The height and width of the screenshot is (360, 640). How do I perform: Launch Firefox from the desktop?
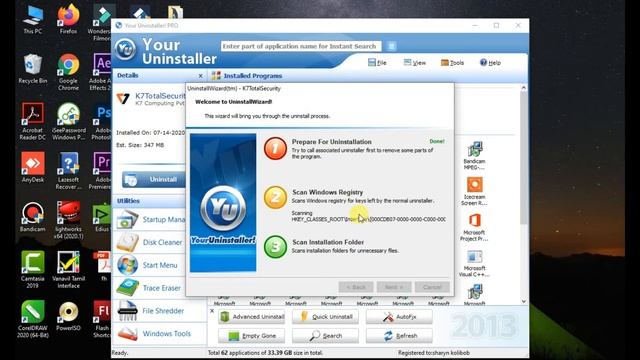click(68, 19)
